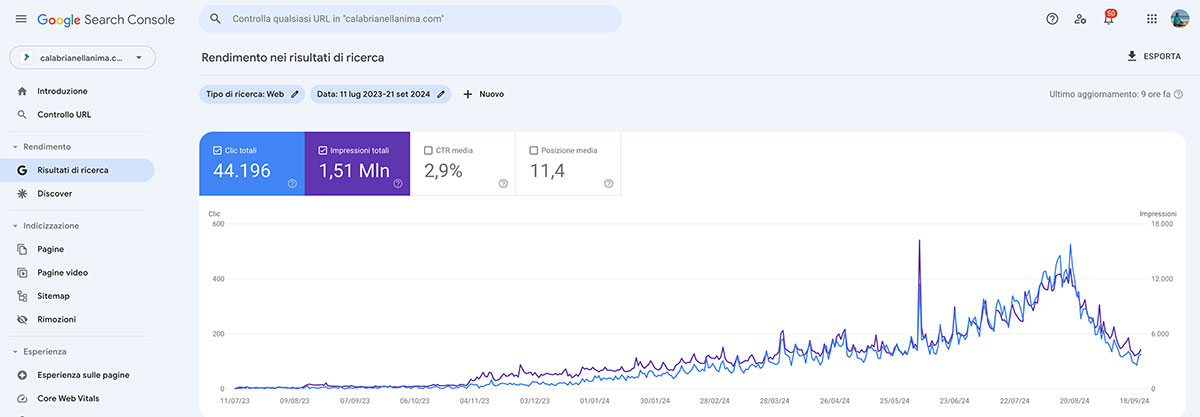Screen dimensions: 1200x417
Task: Edit the Data range filter pencil
Action: [441, 94]
